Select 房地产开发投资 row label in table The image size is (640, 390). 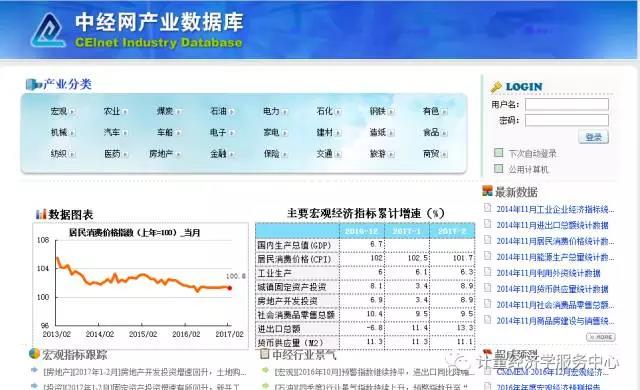coord(287,301)
